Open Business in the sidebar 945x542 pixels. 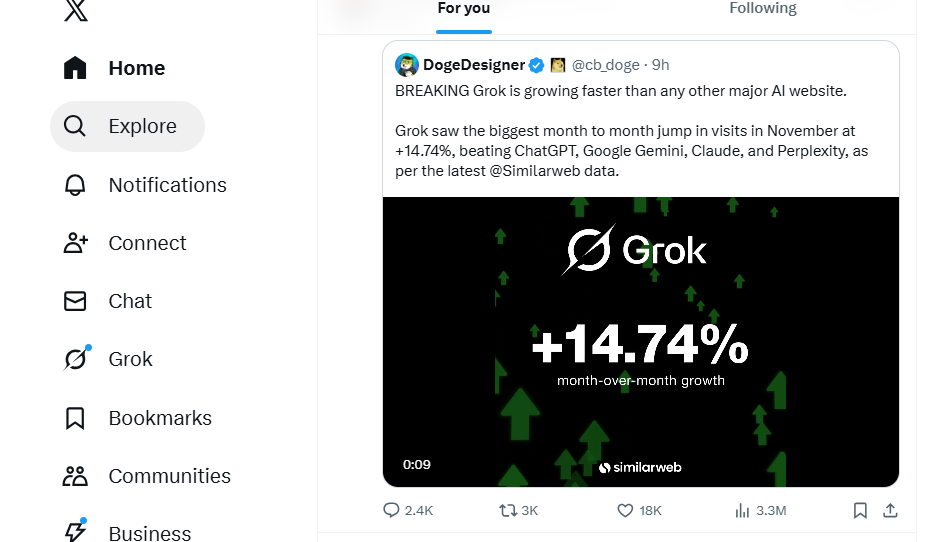[126, 532]
